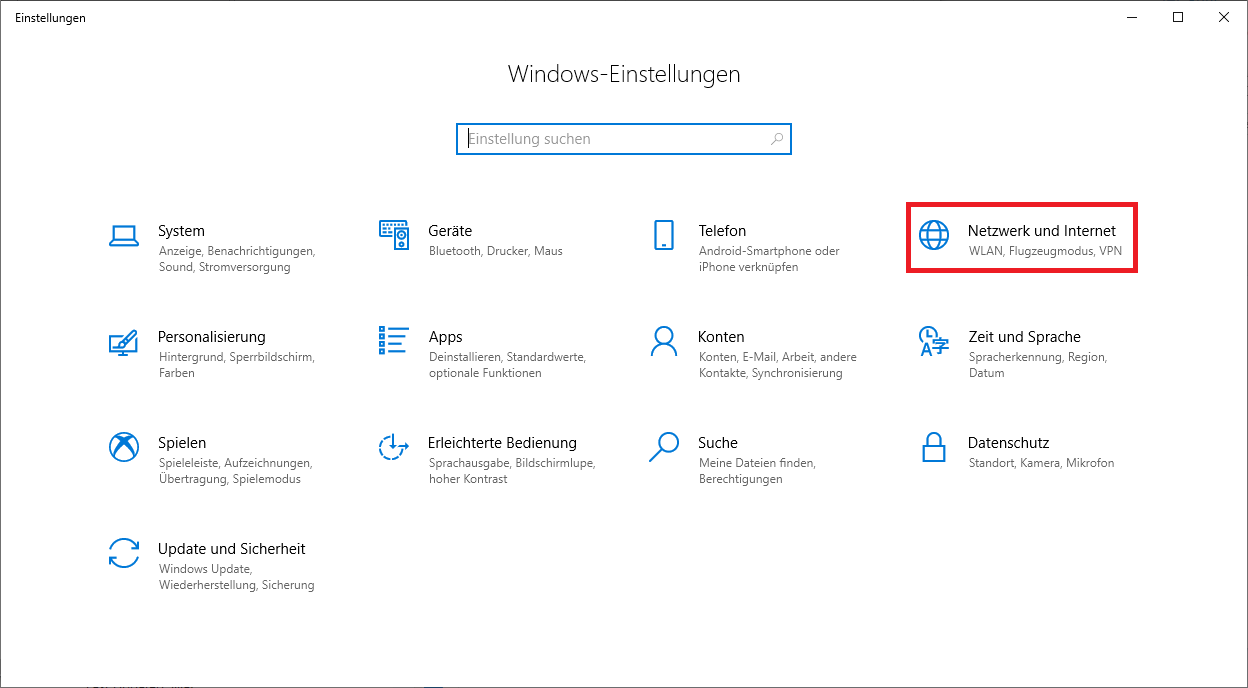Click the Erleichterte Bedienung dashed-circle icon

[394, 447]
